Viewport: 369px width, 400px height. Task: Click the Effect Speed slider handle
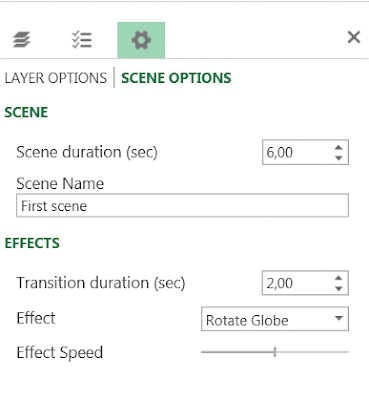275,352
